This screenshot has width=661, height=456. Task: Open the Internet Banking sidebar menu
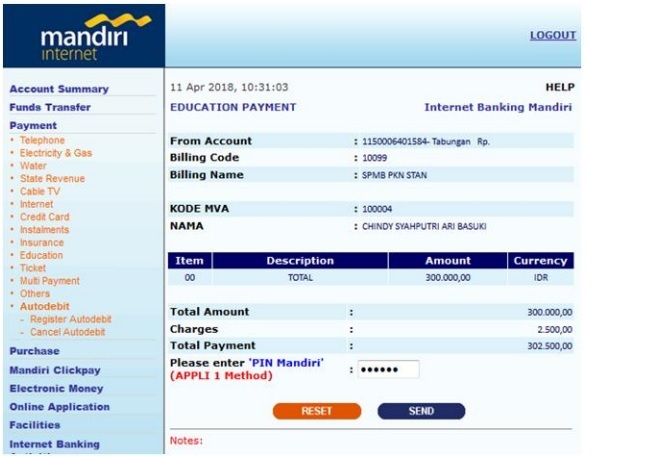pyautogui.click(x=54, y=444)
